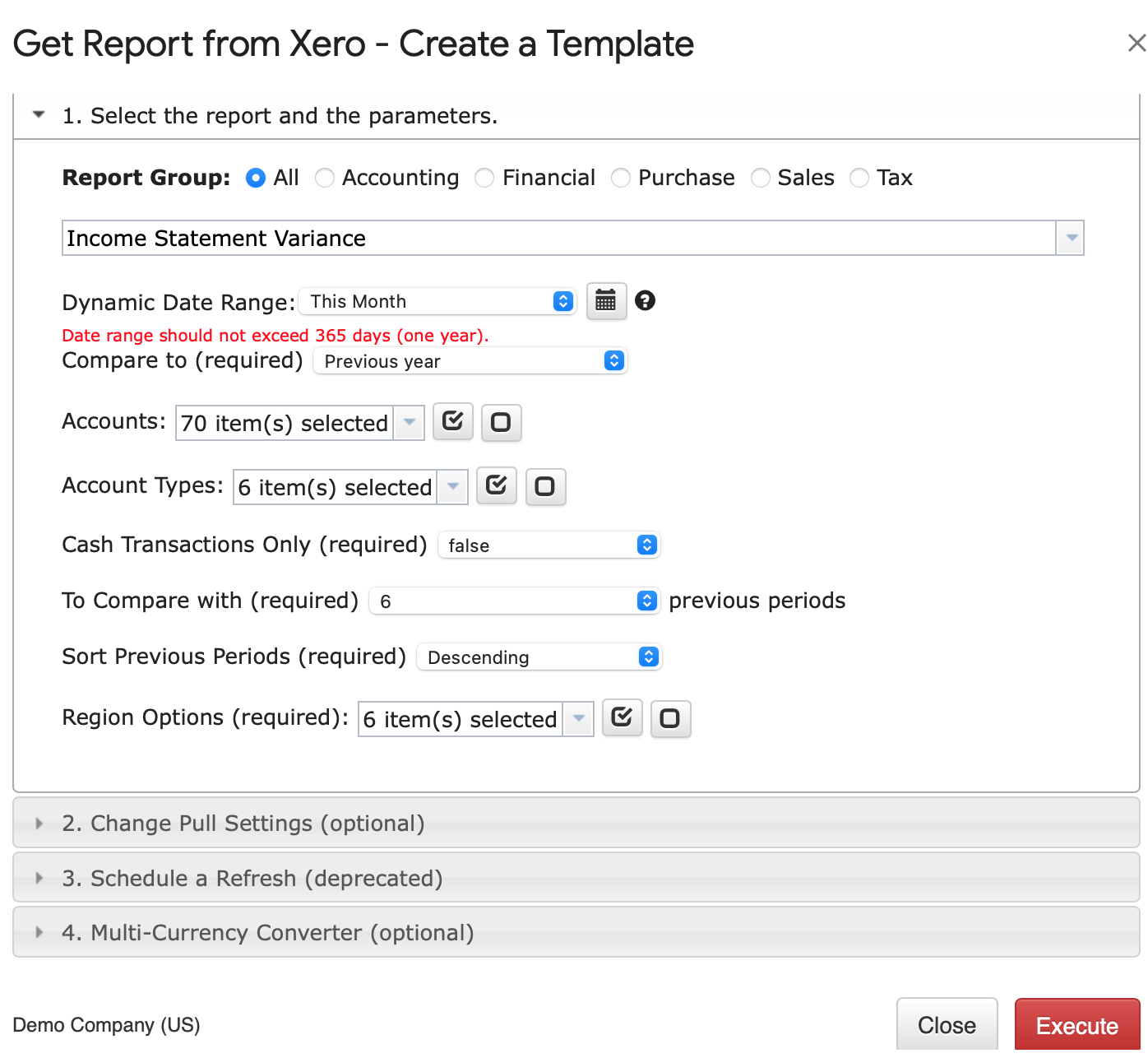The width and height of the screenshot is (1148, 1058).
Task: Click the red date range warning text
Action: point(275,335)
